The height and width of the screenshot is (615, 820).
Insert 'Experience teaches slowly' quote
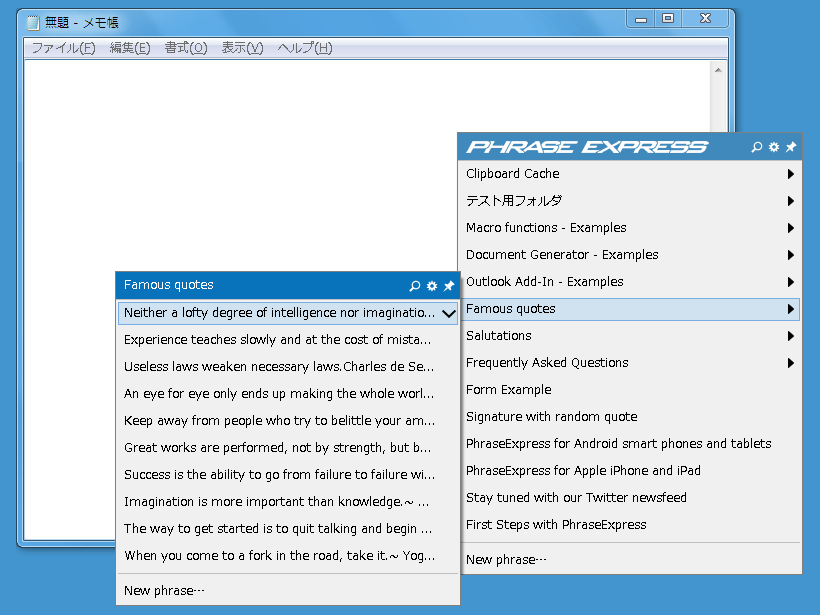tap(288, 340)
